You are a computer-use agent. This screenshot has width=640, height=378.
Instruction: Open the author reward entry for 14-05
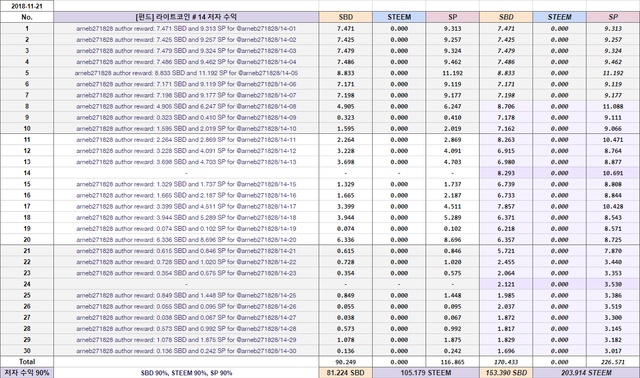click(186, 73)
